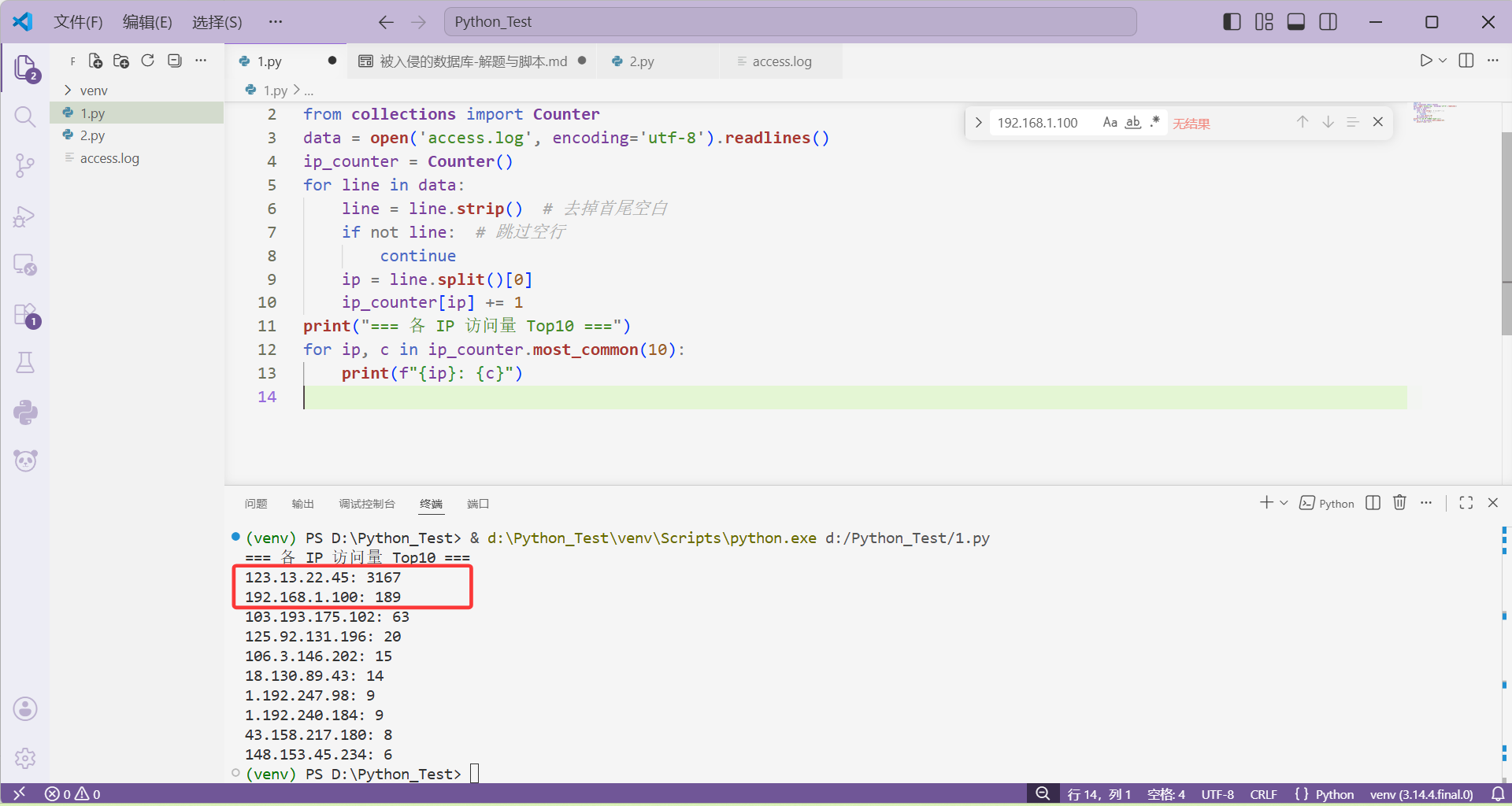Open the remote window indicator

click(20, 794)
